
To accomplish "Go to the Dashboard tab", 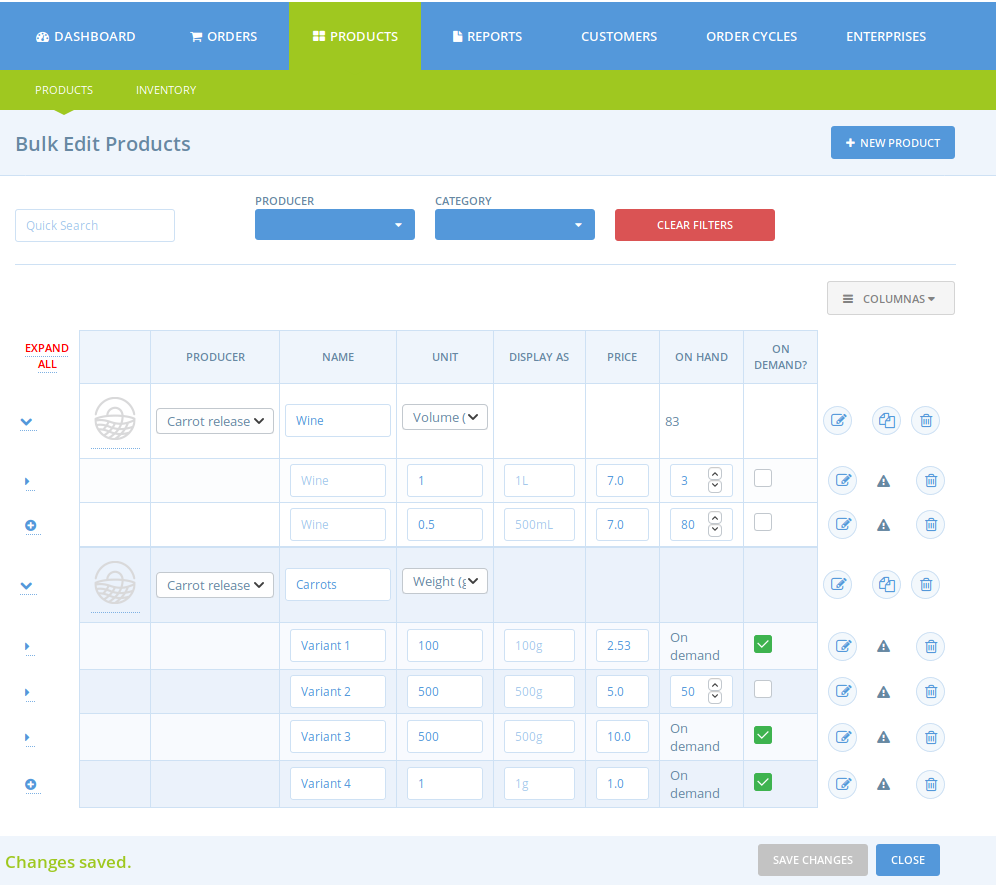I will 86,36.
